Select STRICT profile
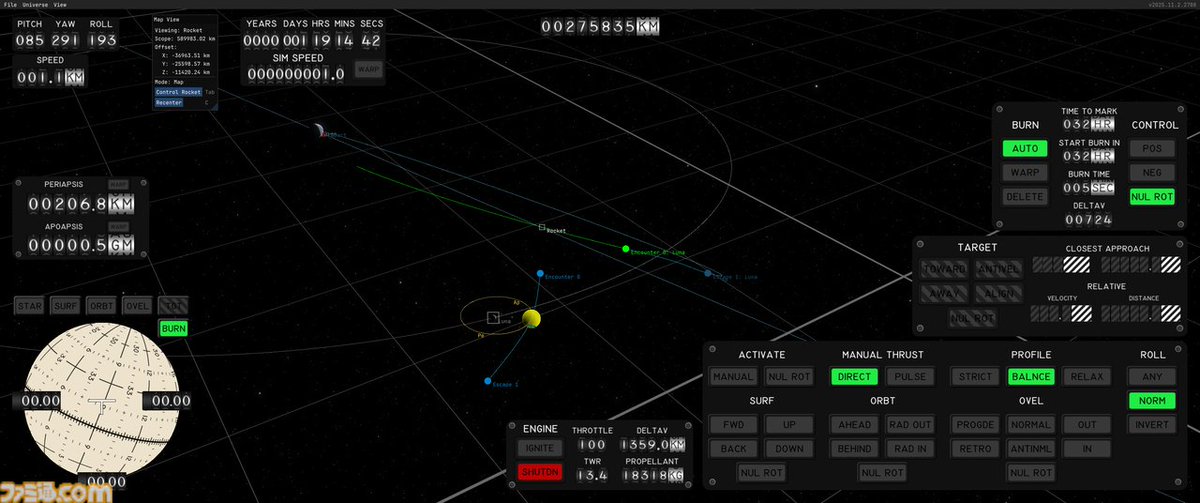1200x503 pixels. (x=975, y=377)
